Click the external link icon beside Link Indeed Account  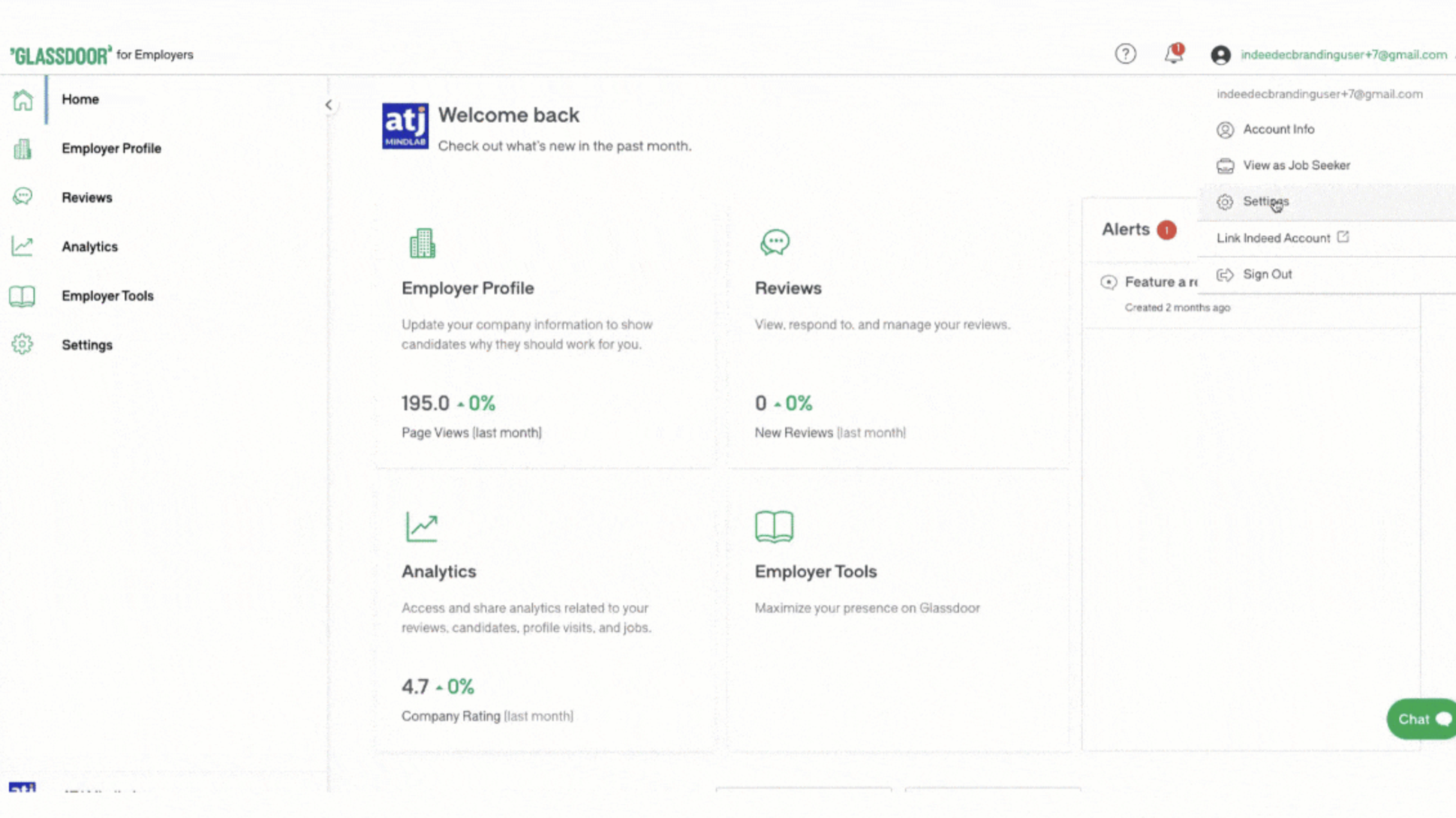click(1343, 237)
